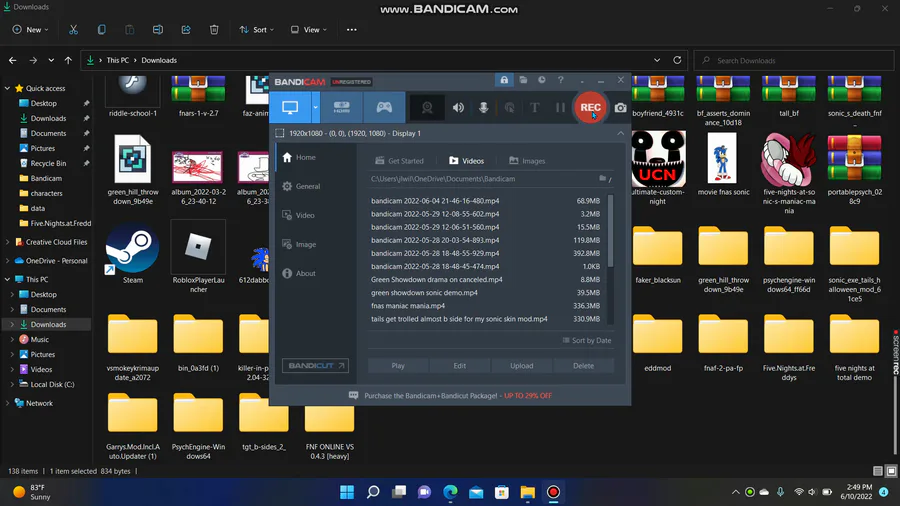The width and height of the screenshot is (900, 506).
Task: Open screen mode dropdown arrow
Action: pos(315,107)
